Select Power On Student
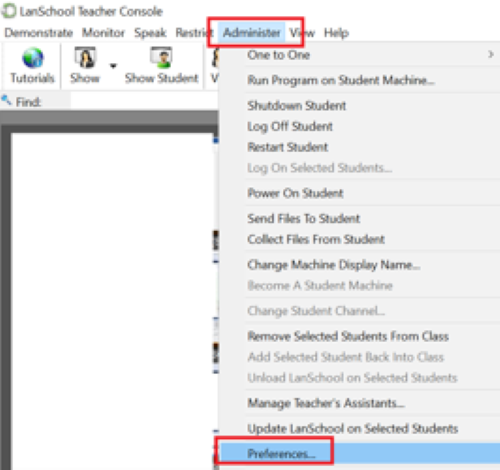Image resolution: width=500 pixels, height=470 pixels. click(x=295, y=193)
